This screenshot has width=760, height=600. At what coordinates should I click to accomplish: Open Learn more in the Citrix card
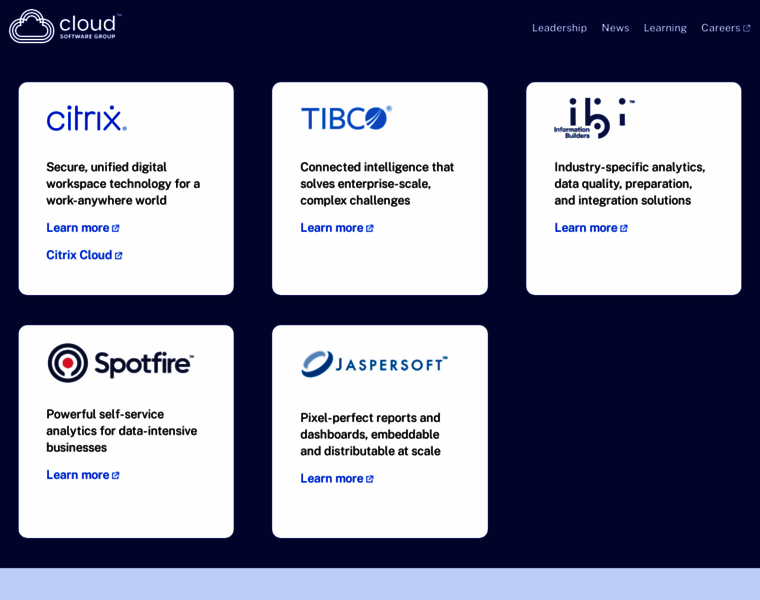(82, 228)
